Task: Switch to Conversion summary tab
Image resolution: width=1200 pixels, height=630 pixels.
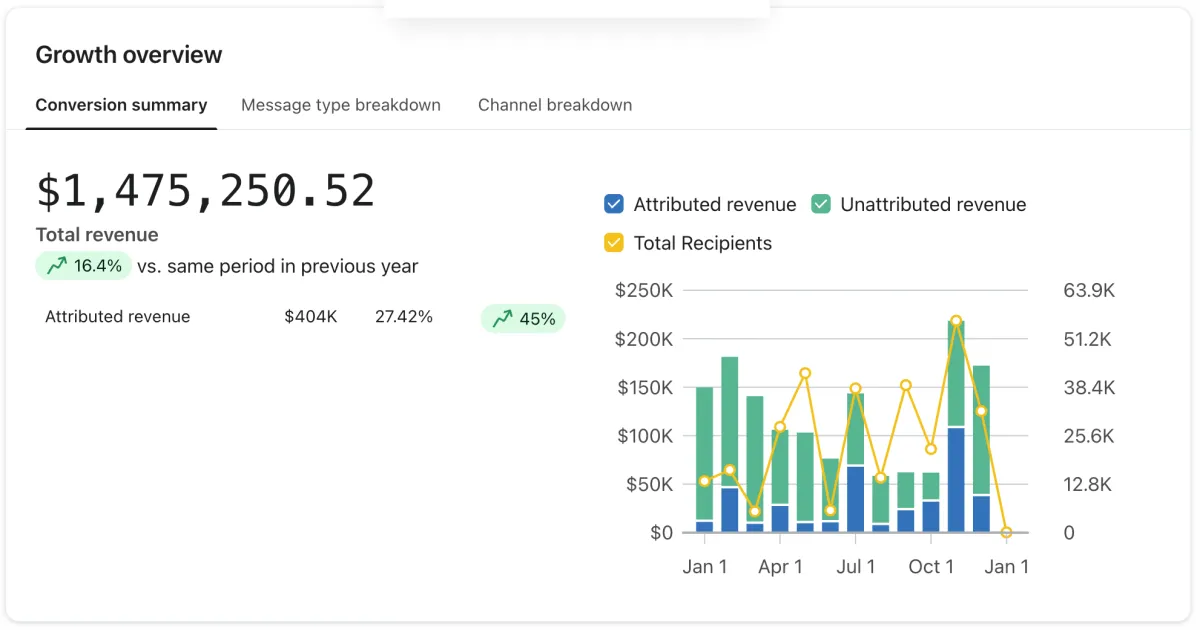Action: point(121,105)
